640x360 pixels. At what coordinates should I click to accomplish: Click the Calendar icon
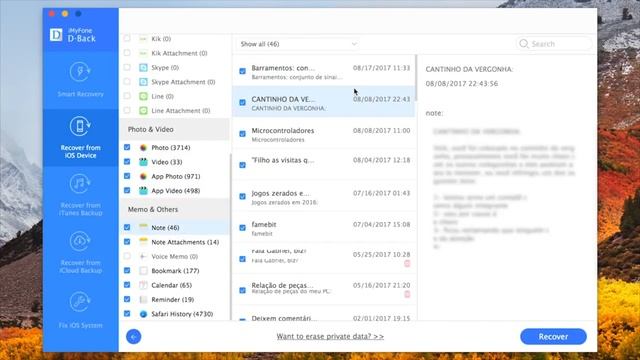[x=143, y=285]
